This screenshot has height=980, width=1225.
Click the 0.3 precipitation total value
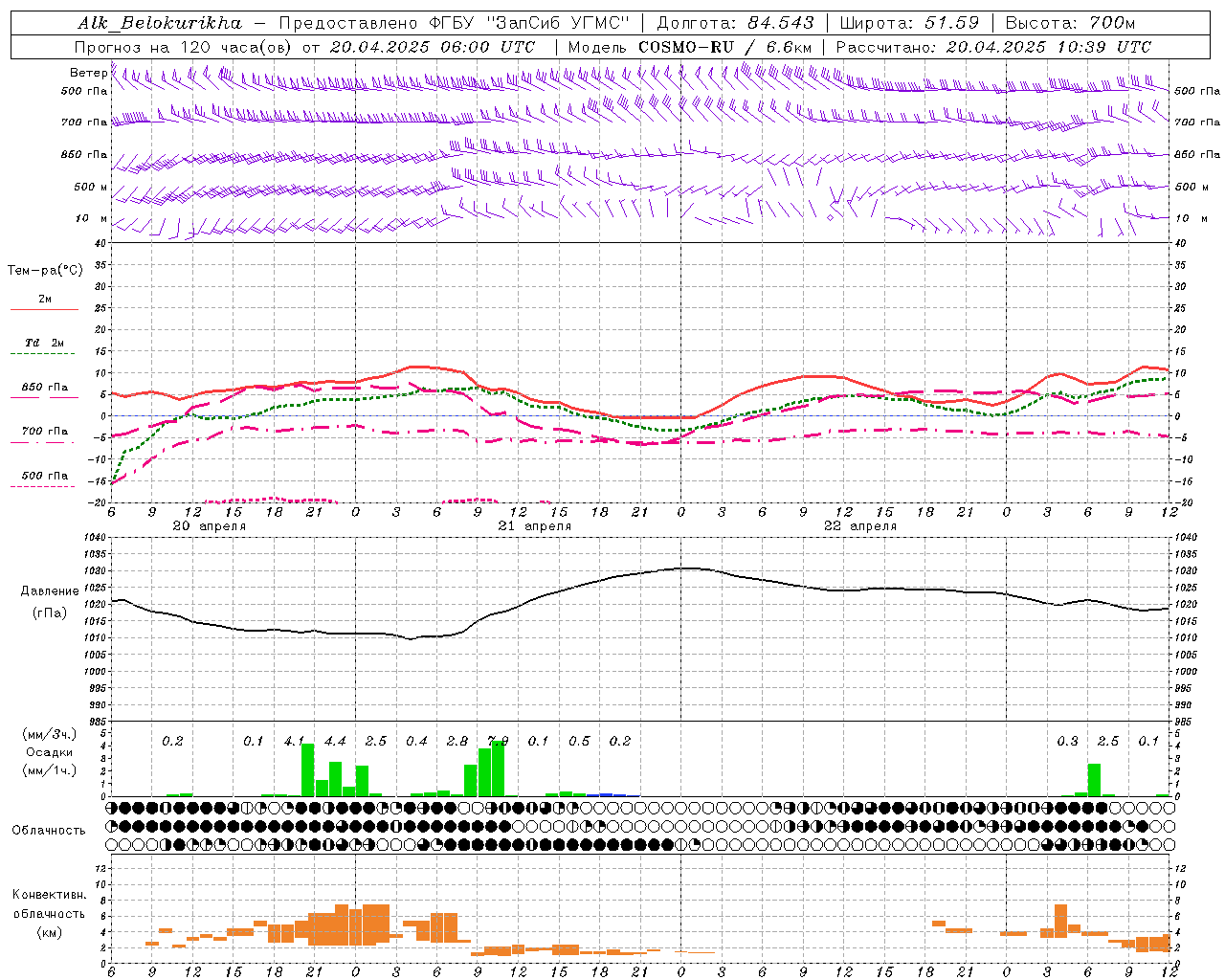pyautogui.click(x=1067, y=741)
